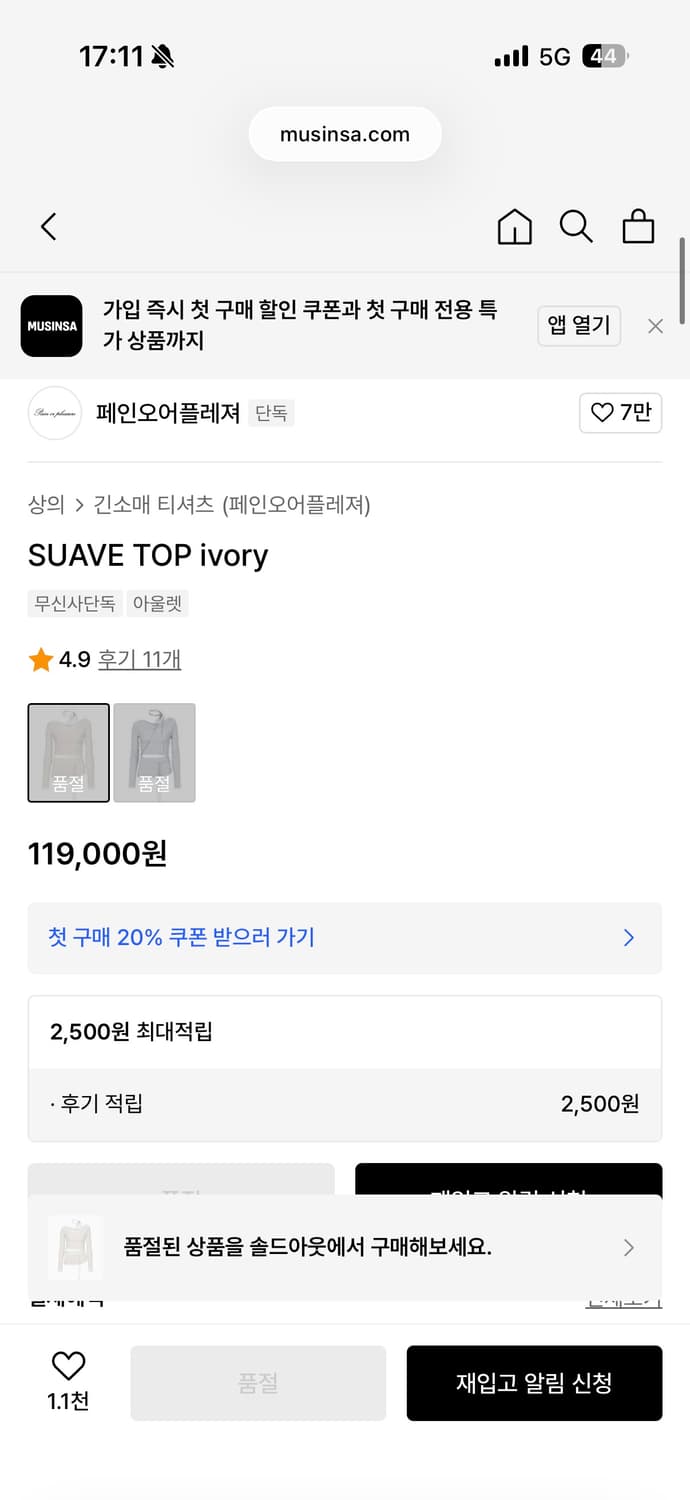Screen dimensions: 690x1500
Task: Navigate back using the back arrow
Action: [x=48, y=227]
